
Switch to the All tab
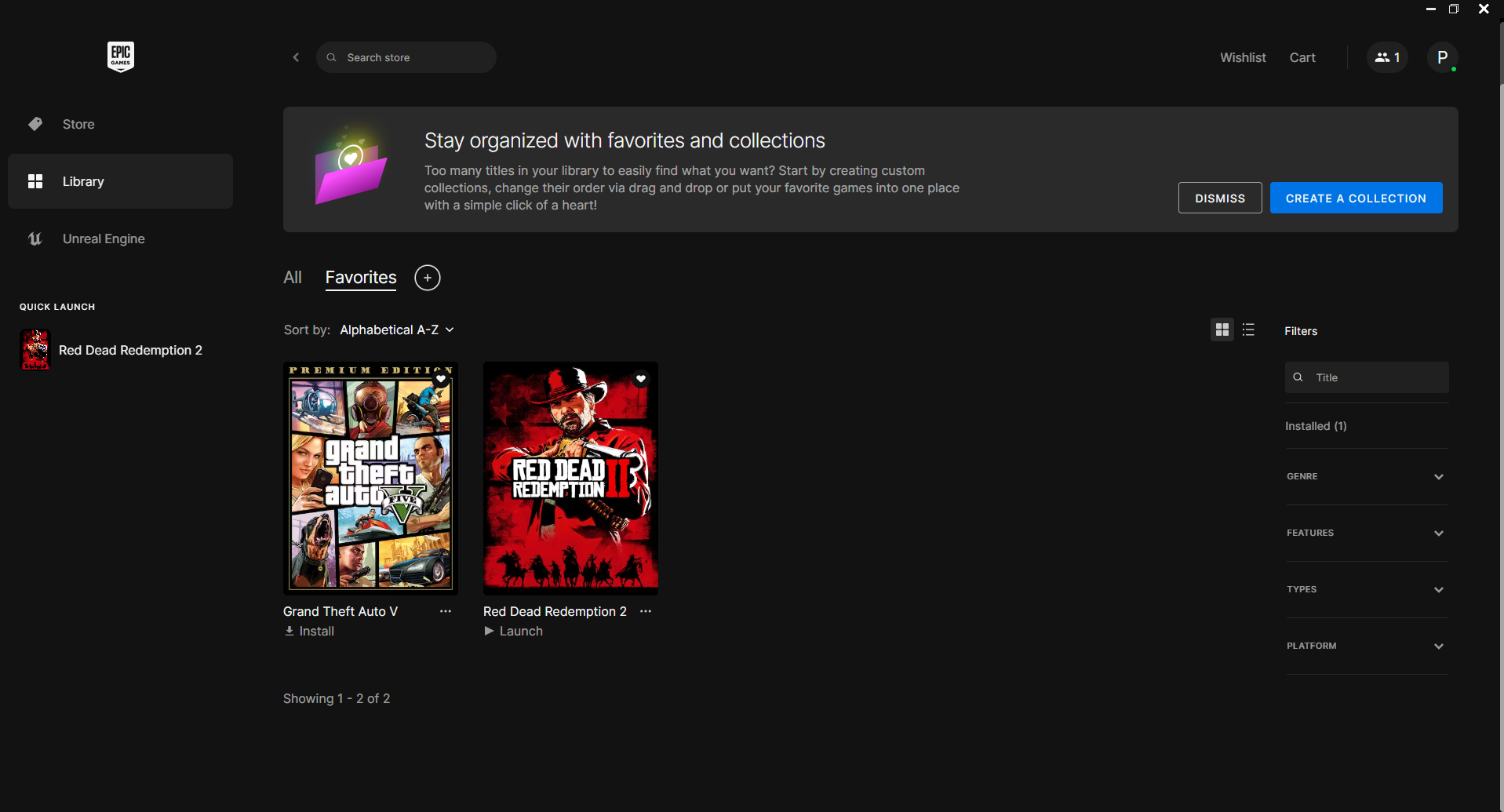[x=293, y=278]
